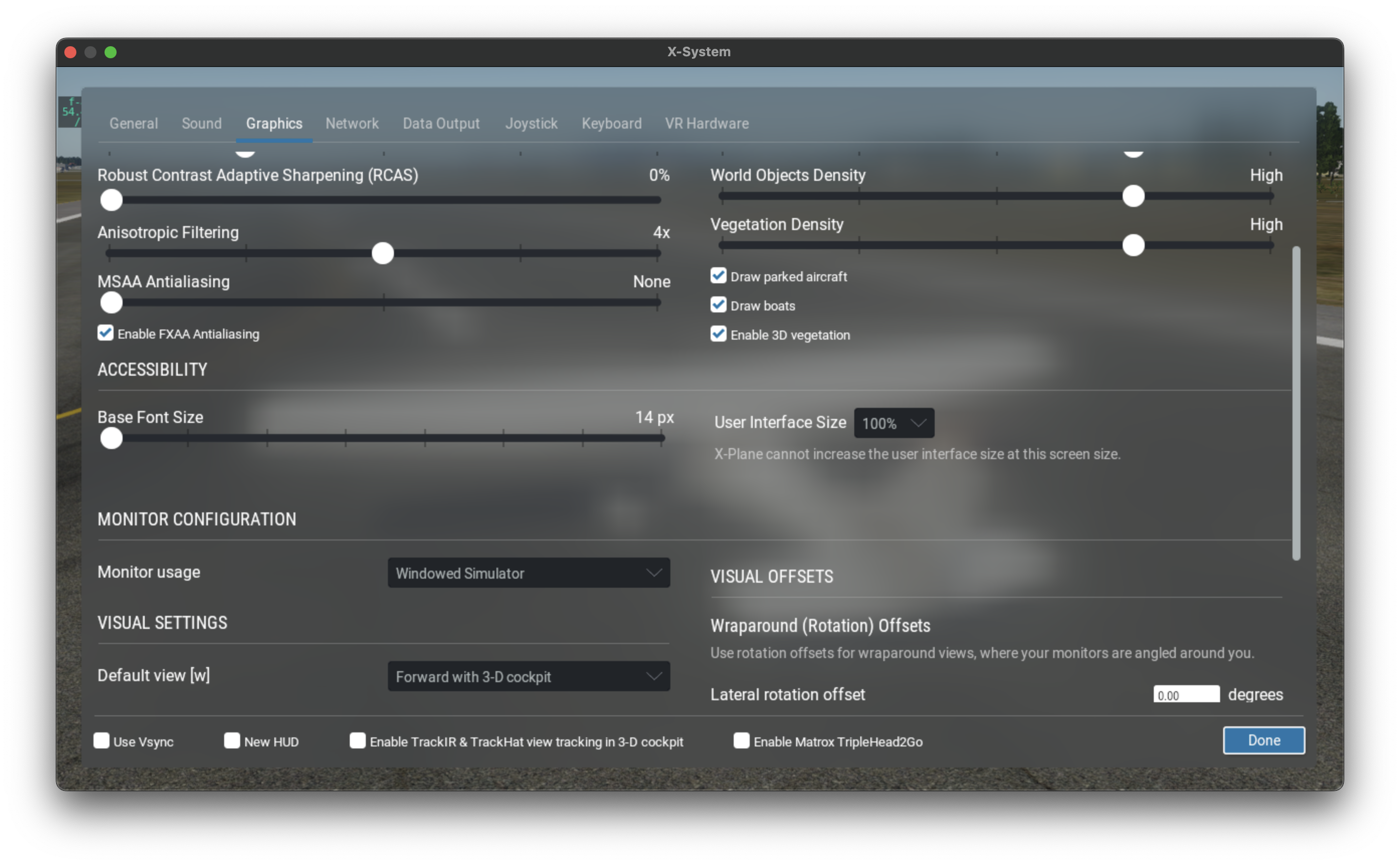Open the Sound tab

(202, 124)
